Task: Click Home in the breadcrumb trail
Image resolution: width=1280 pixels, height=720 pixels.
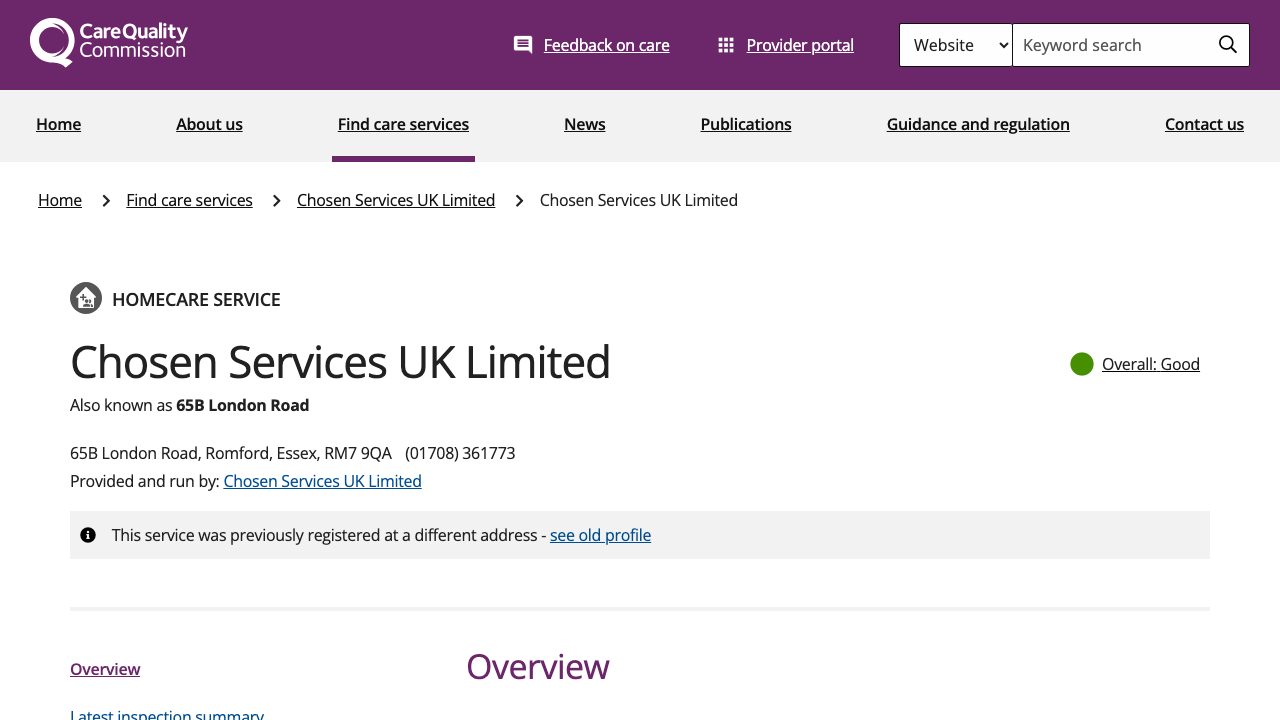Action: pos(60,200)
